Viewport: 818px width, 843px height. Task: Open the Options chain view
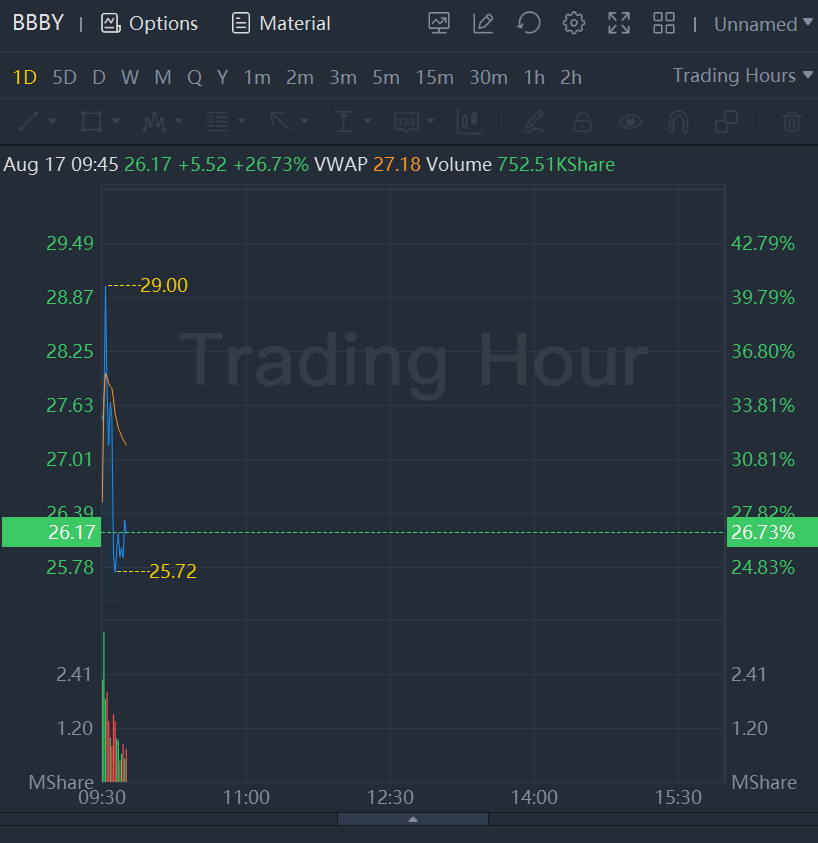[x=149, y=23]
